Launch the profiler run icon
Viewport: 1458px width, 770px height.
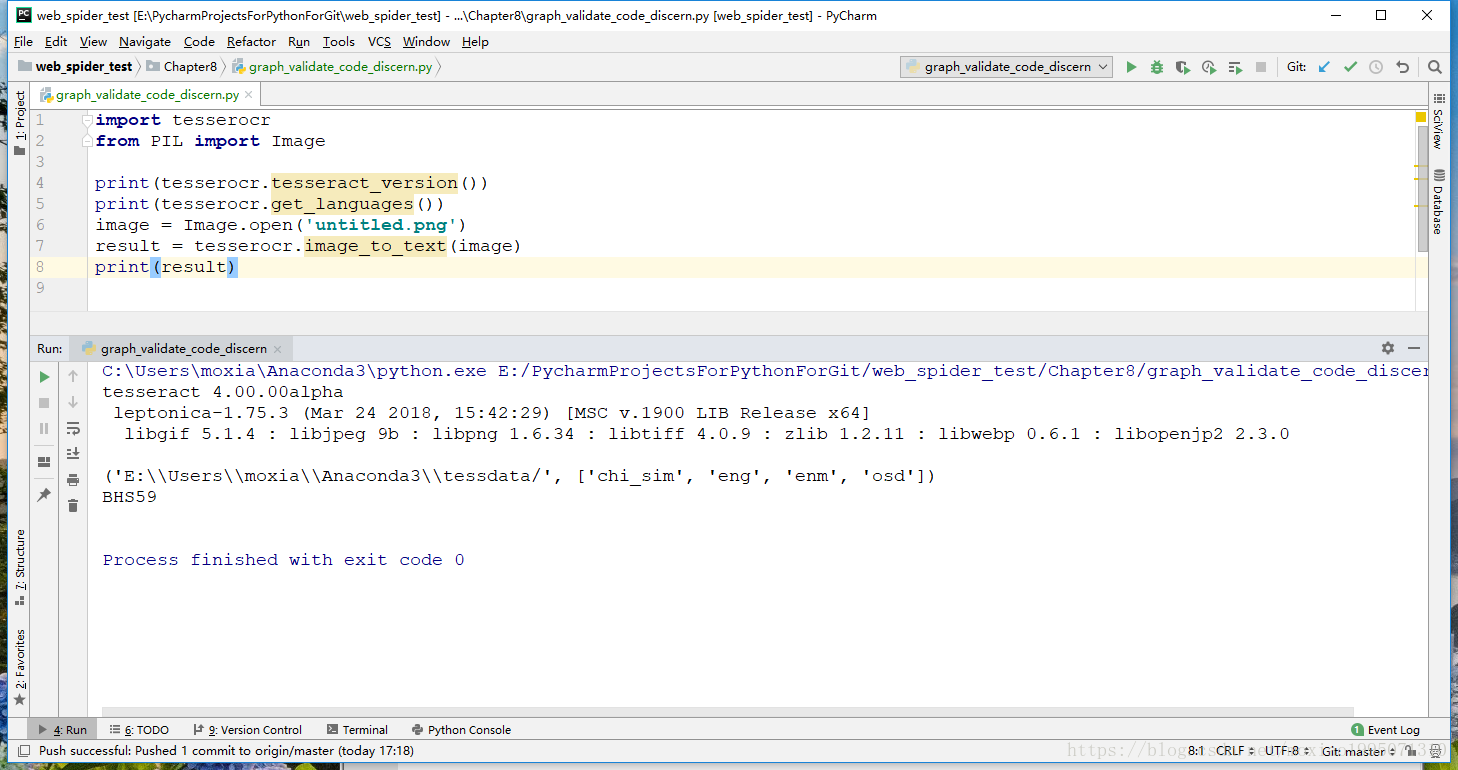1209,67
